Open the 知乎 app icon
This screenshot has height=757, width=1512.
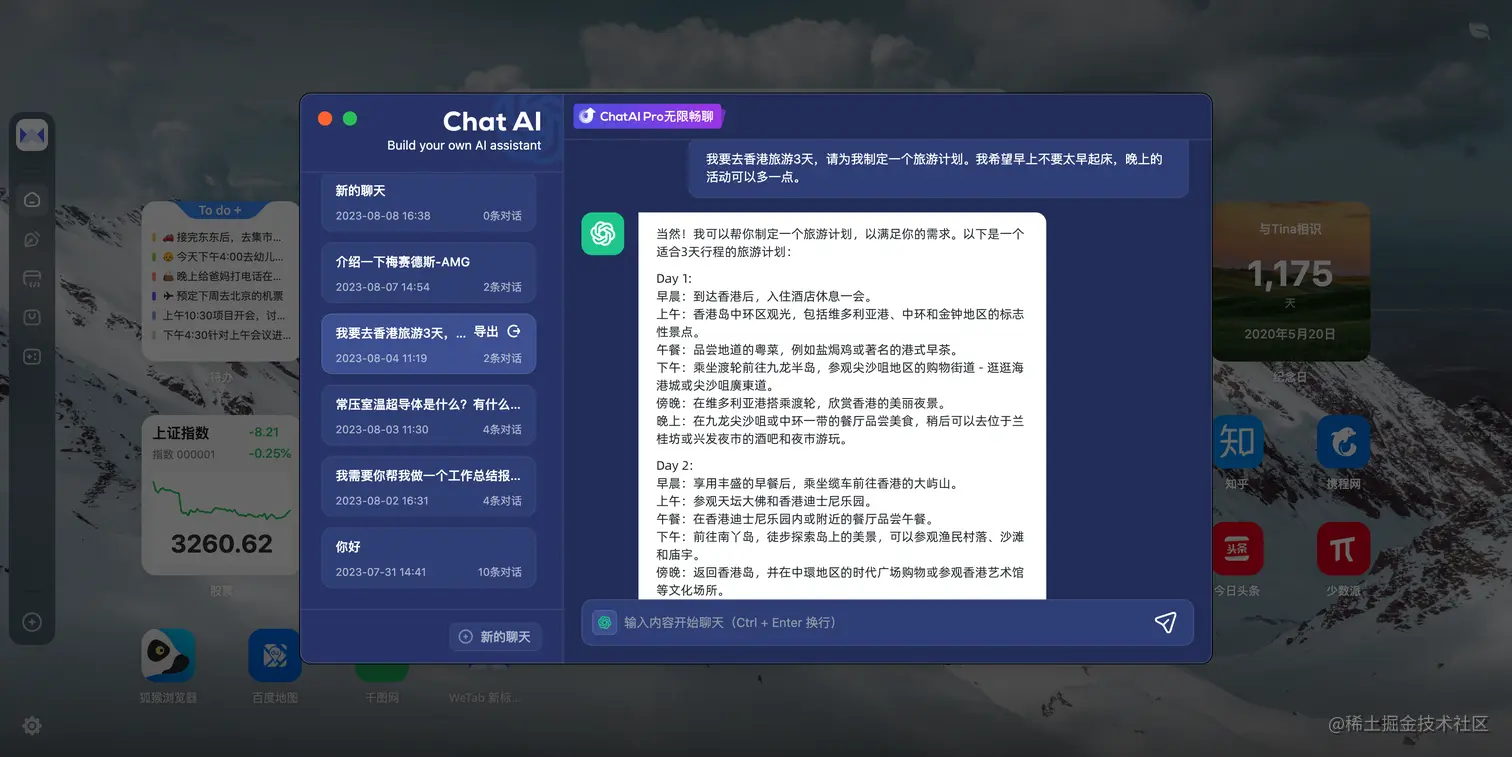1237,442
